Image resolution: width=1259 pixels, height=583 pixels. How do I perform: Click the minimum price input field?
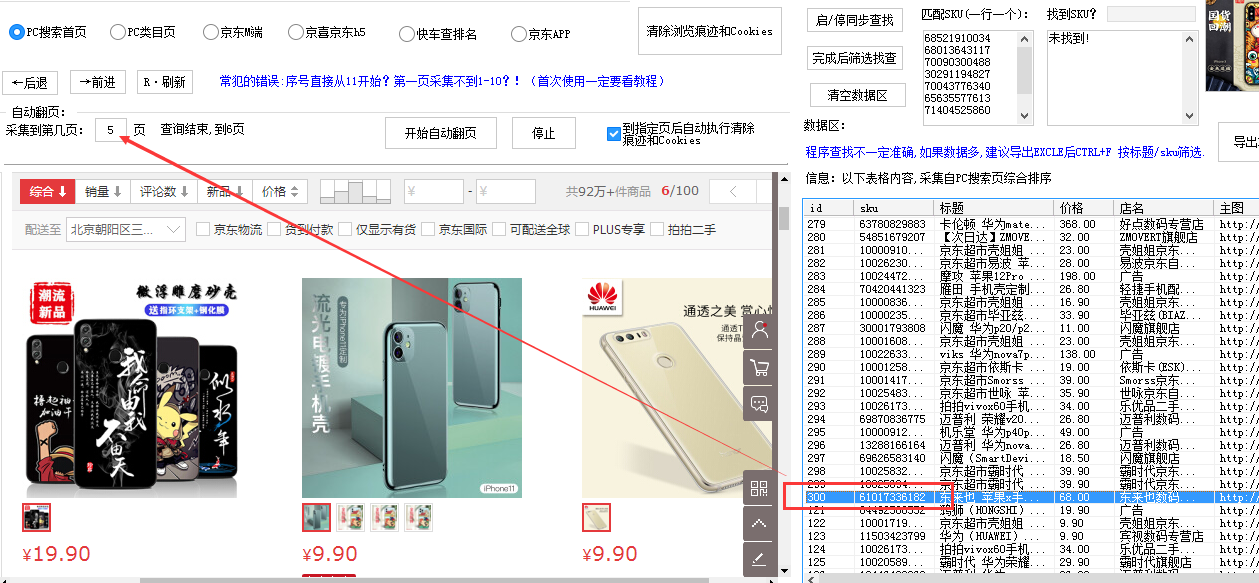[x=433, y=192]
